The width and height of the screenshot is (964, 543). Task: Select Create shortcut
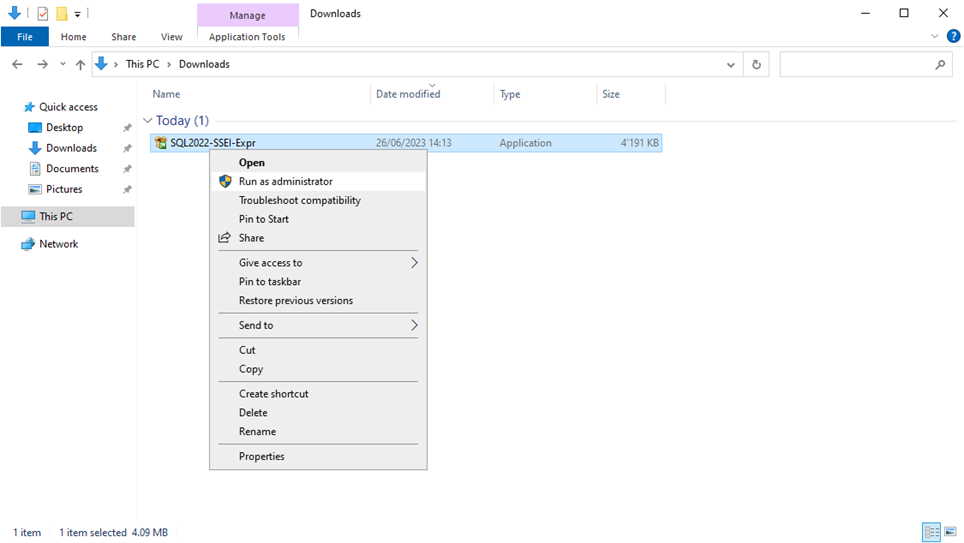point(317,394)
